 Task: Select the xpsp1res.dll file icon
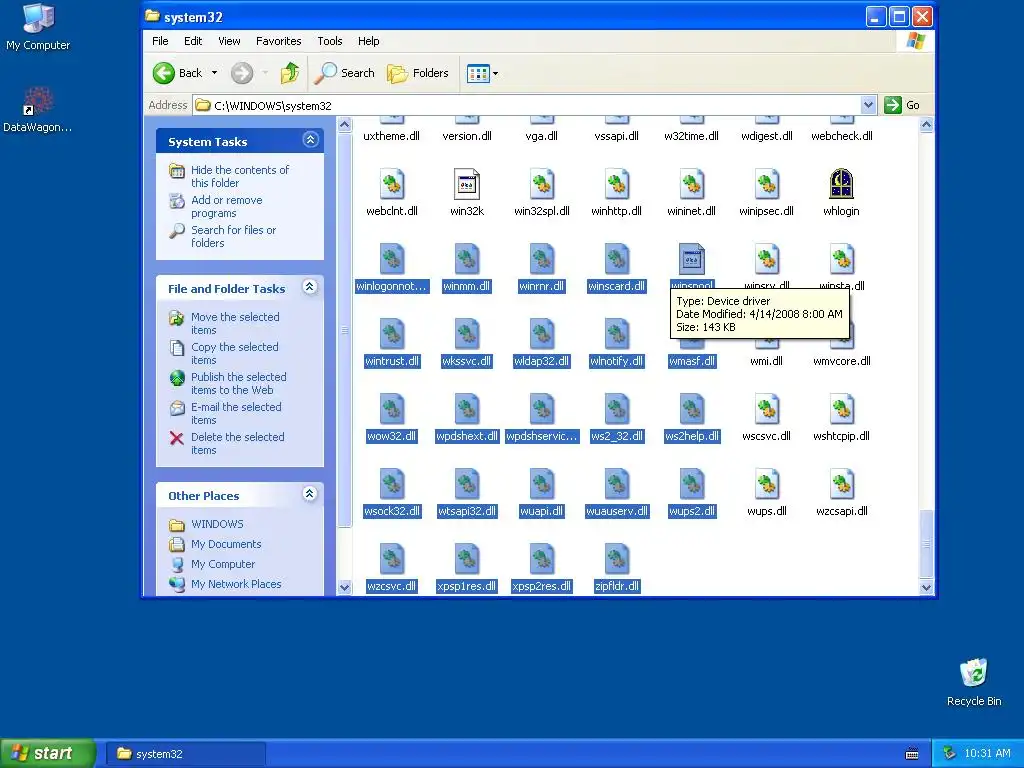click(467, 560)
